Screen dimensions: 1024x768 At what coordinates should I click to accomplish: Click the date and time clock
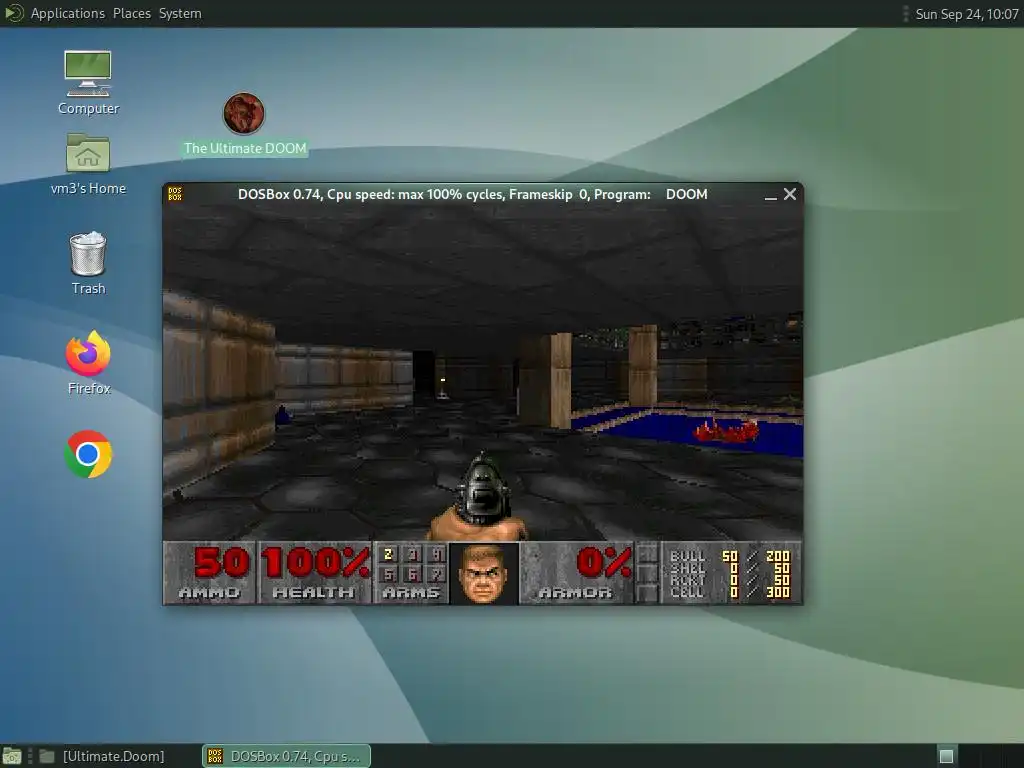(x=967, y=14)
